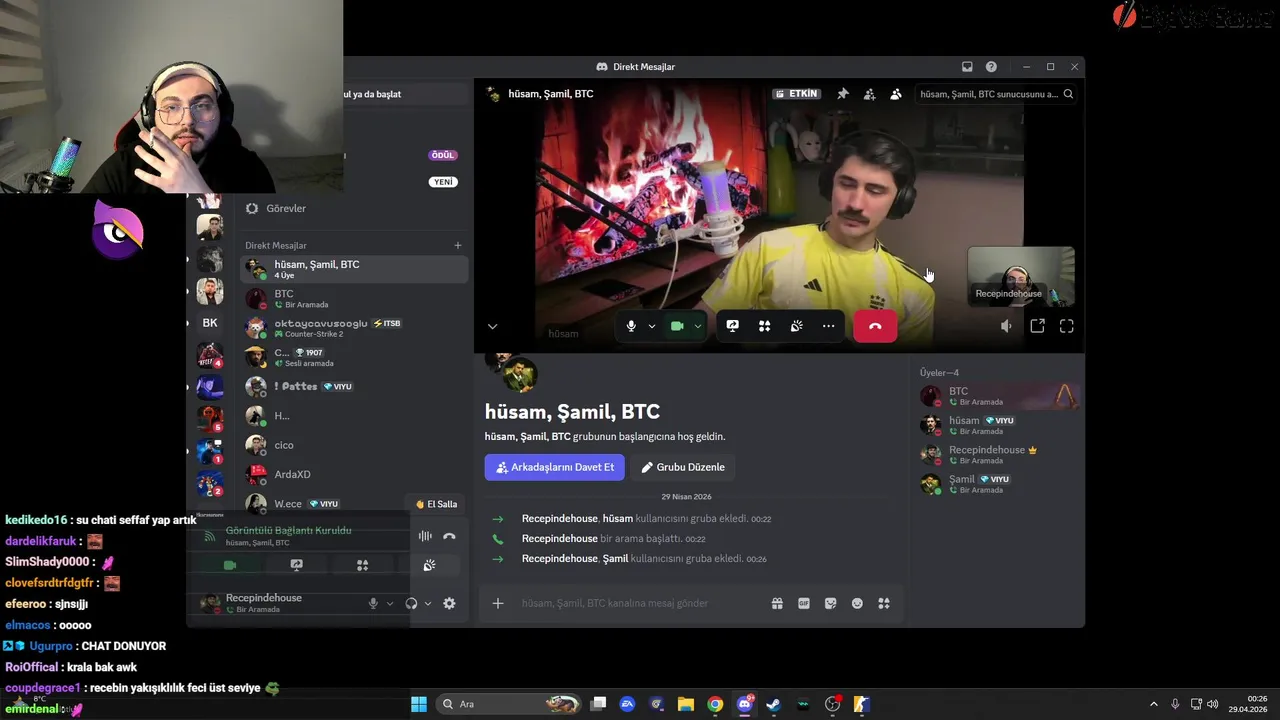Open the Görevler tab

pyautogui.click(x=355, y=208)
